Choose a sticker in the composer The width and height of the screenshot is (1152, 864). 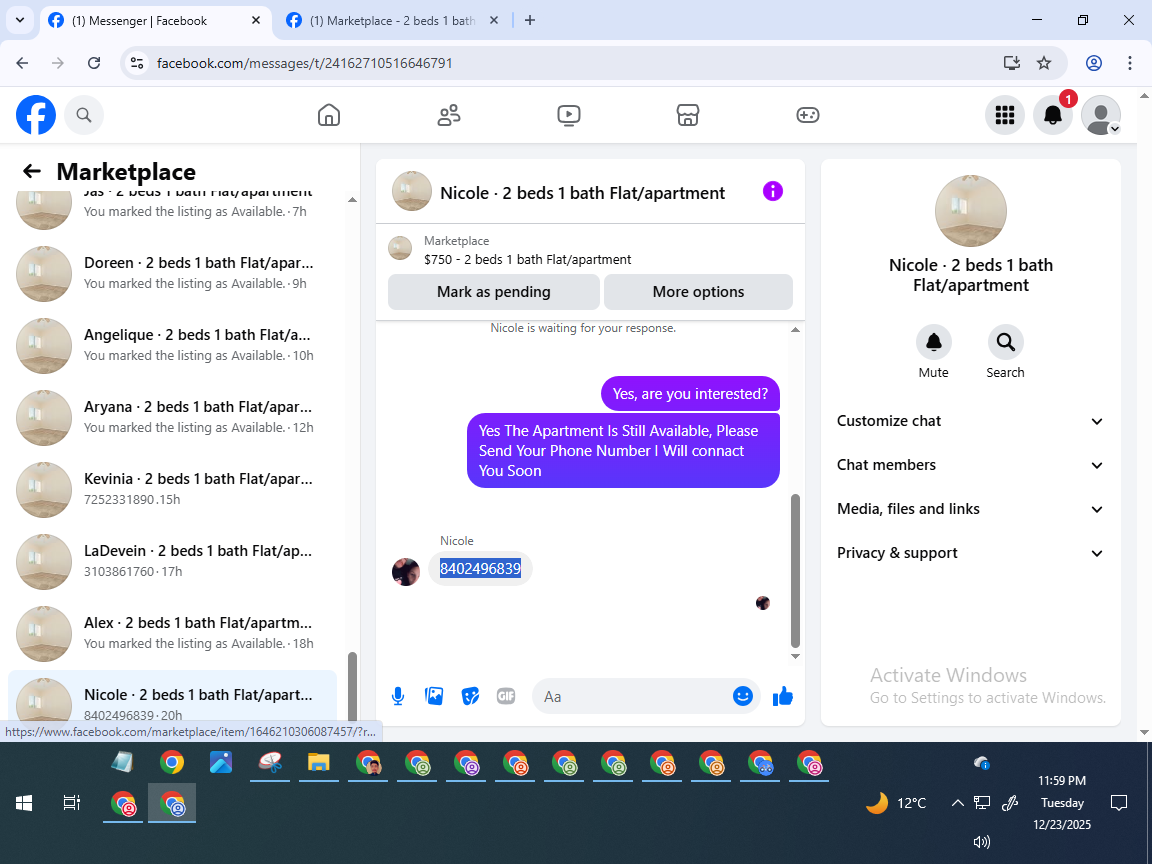[470, 696]
